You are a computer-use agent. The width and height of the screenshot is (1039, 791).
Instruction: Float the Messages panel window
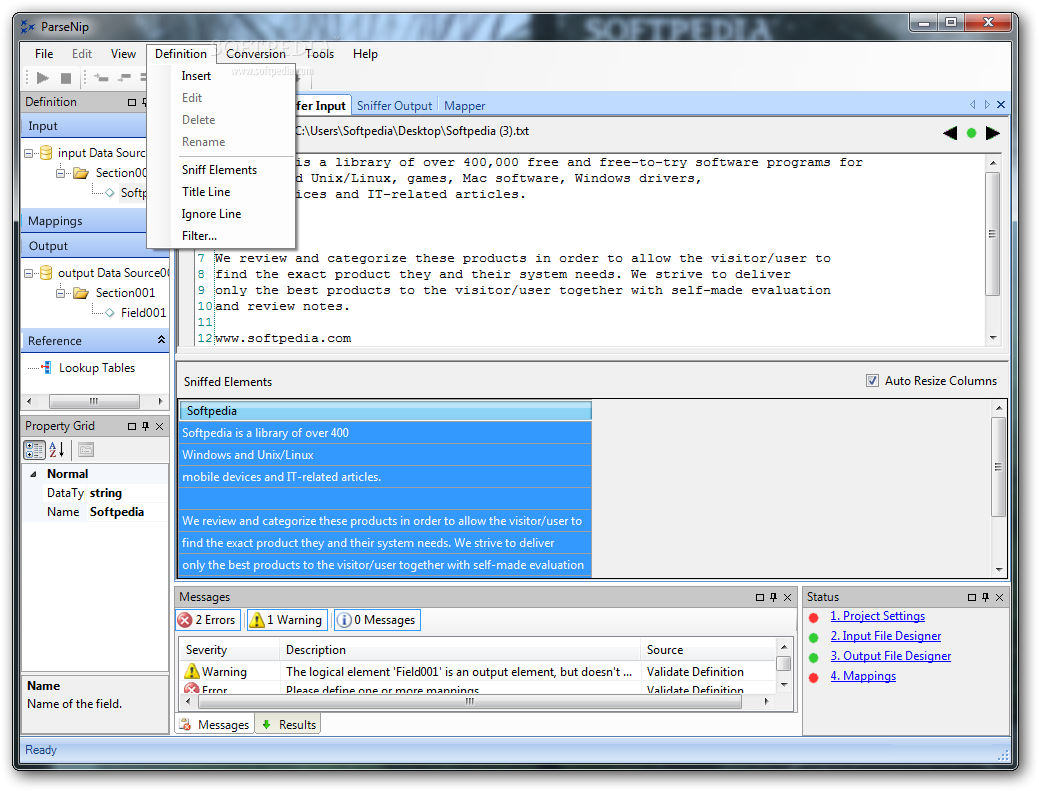pyautogui.click(x=760, y=597)
